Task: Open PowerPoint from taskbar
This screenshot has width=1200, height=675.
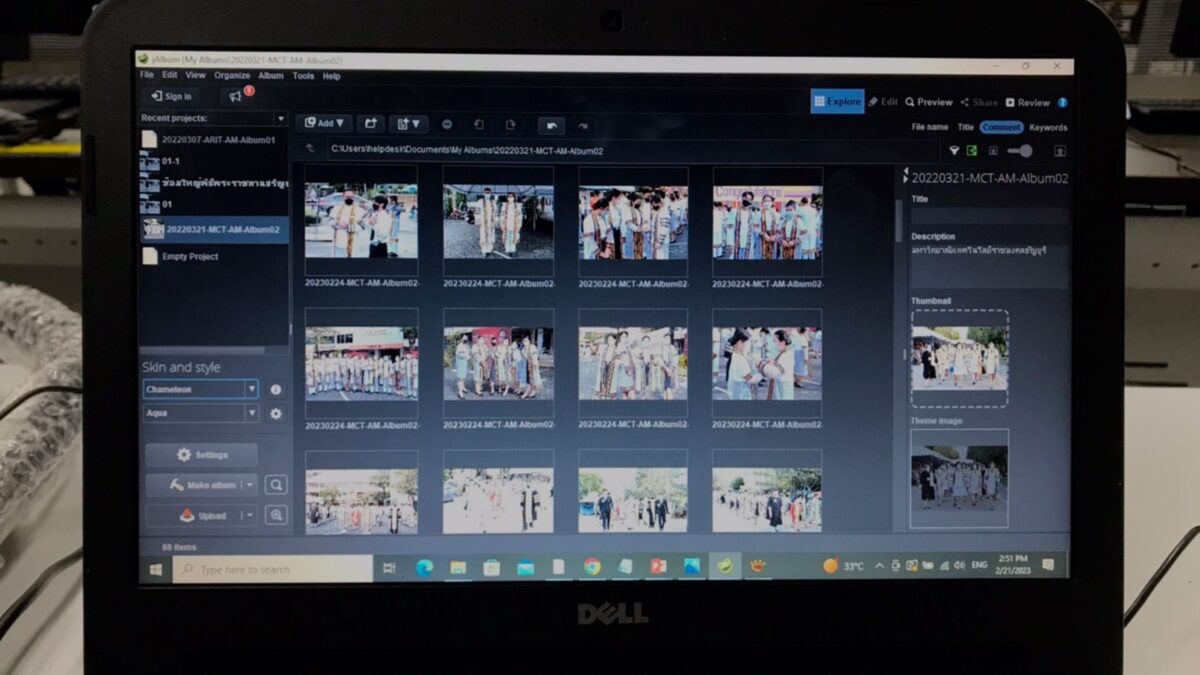Action: (x=658, y=566)
